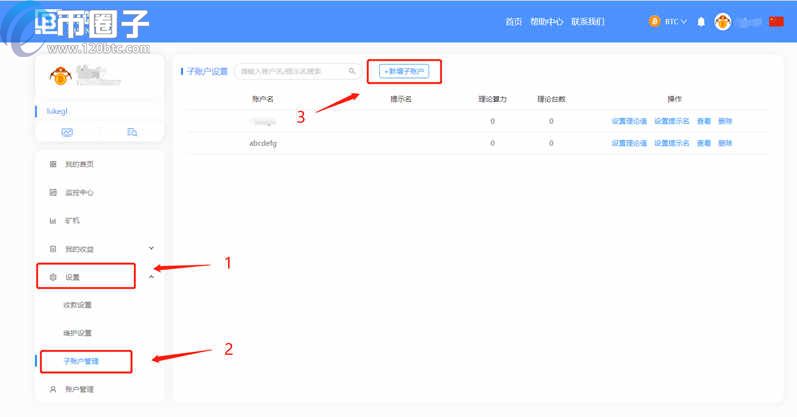Click the abcdefg account name cell
This screenshot has width=797, height=417.
coord(263,143)
